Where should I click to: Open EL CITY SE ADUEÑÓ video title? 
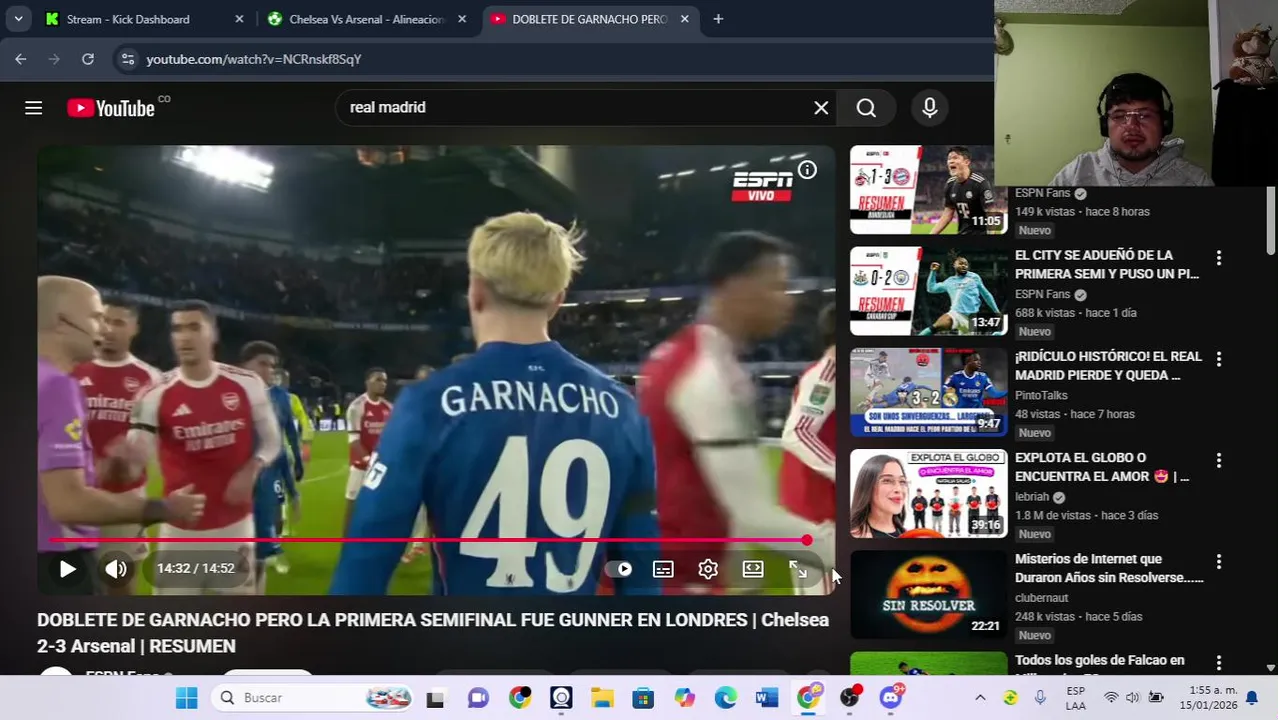pos(1107,265)
